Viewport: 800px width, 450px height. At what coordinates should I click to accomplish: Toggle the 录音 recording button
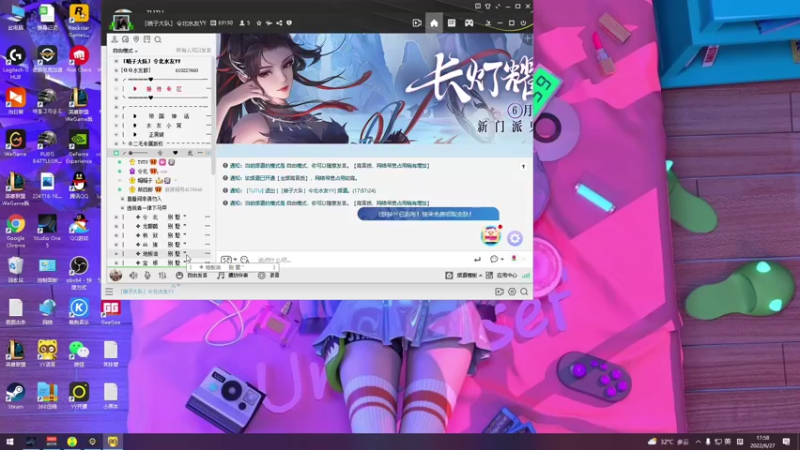pos(269,276)
